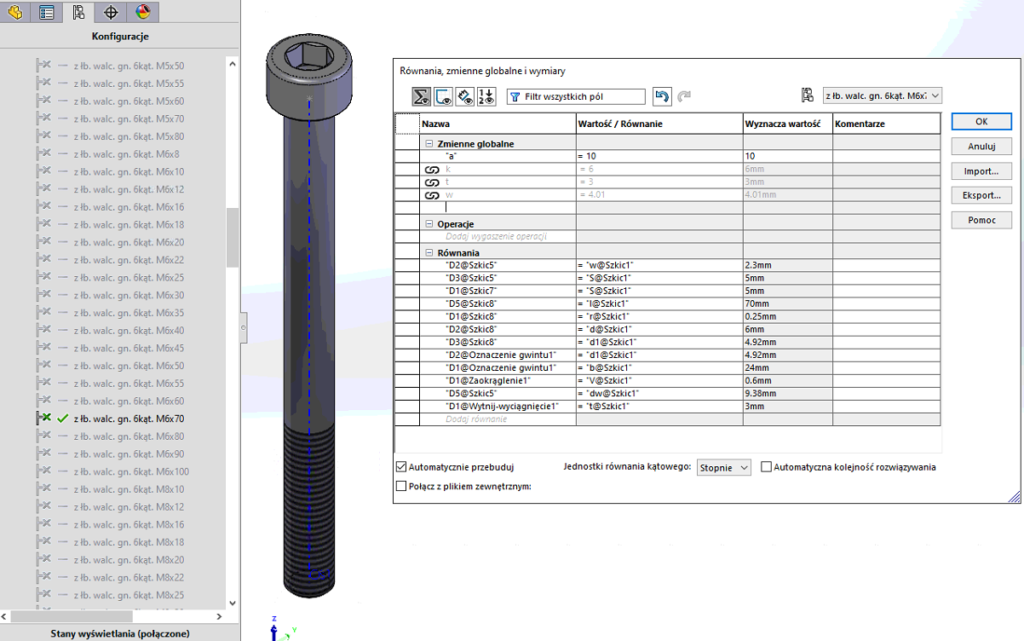Image resolution: width=1024 pixels, height=641 pixels.
Task: Select configuration z łb. walc. M6x80
Action: click(x=129, y=436)
